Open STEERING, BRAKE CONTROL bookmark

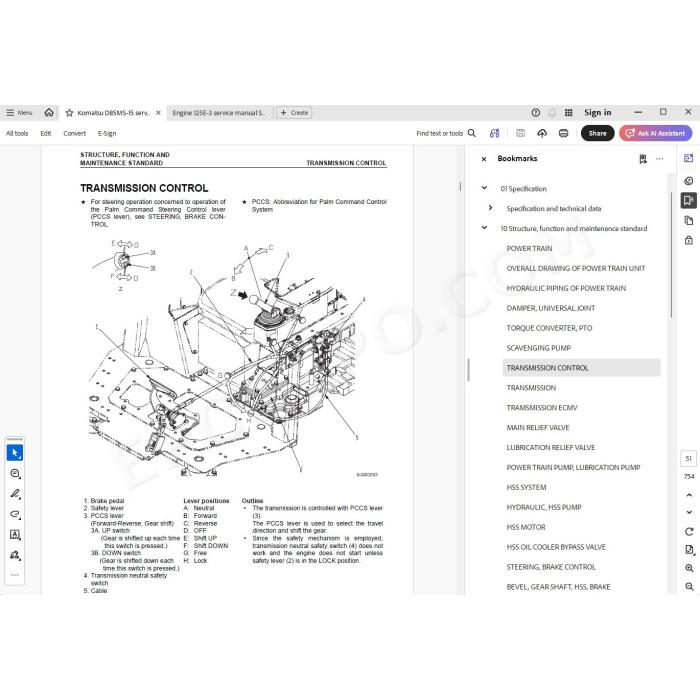pyautogui.click(x=551, y=567)
